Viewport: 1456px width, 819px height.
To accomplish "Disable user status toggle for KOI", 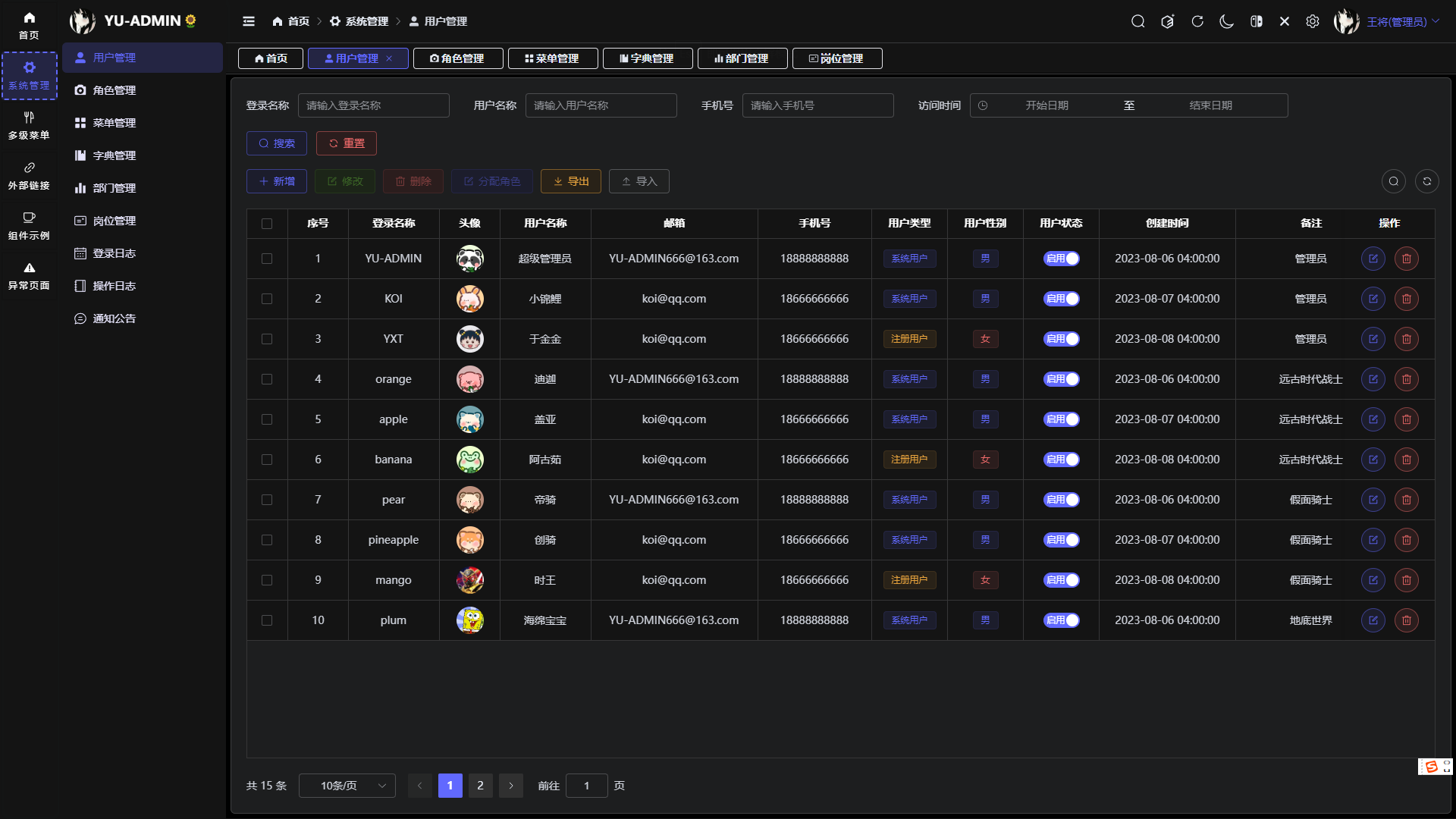I will [x=1061, y=298].
